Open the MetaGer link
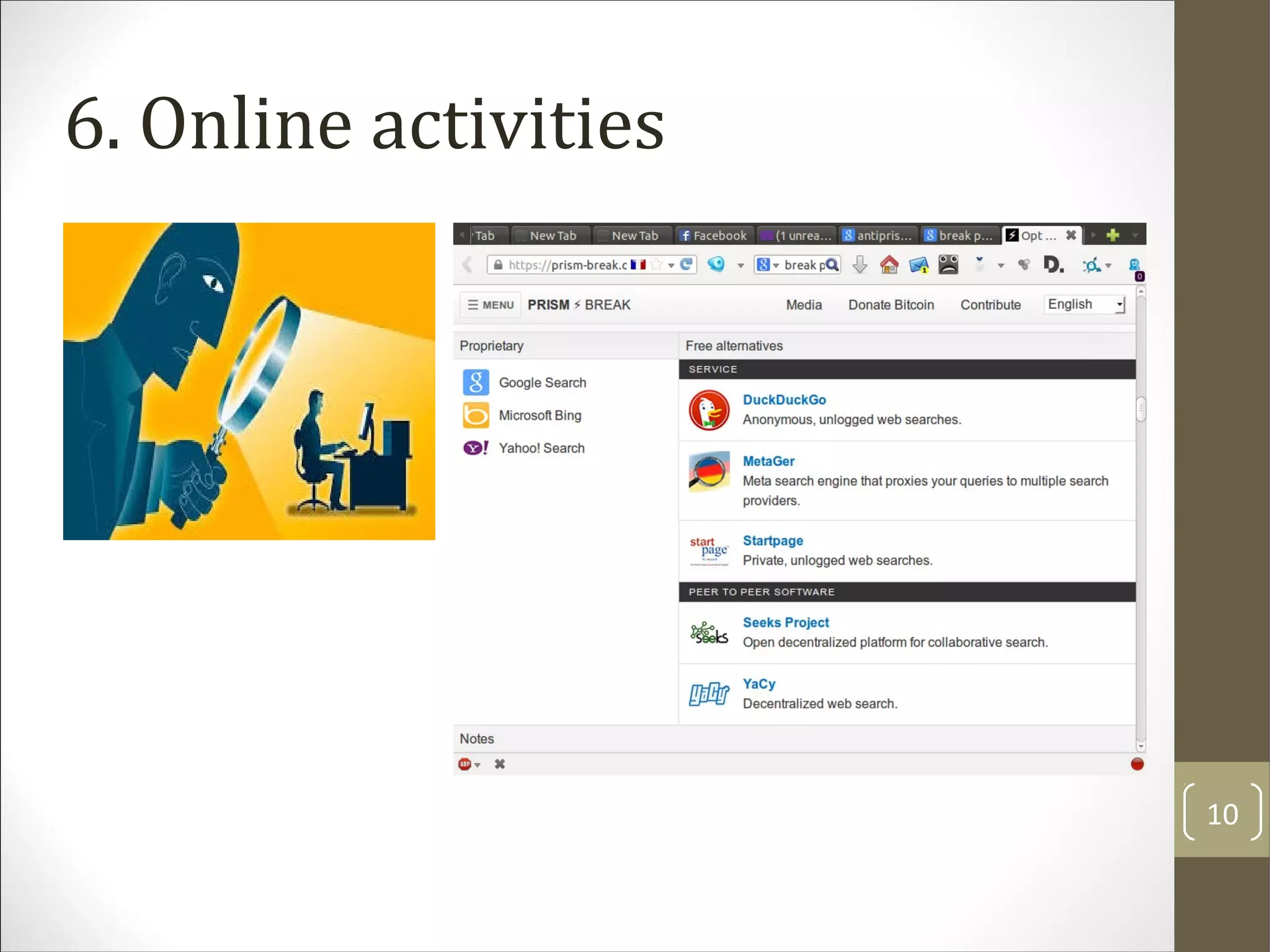Viewport: 1270px width, 952px height. tap(768, 461)
